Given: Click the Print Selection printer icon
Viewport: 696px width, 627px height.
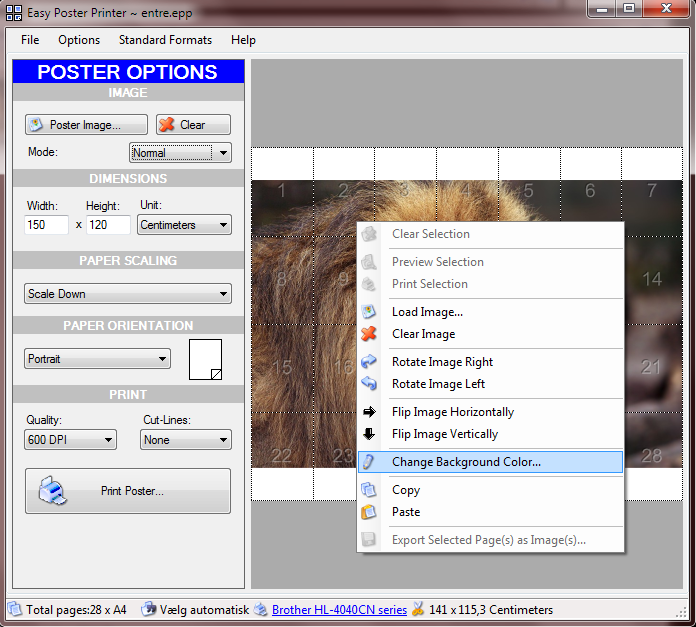Looking at the screenshot, I should (369, 284).
